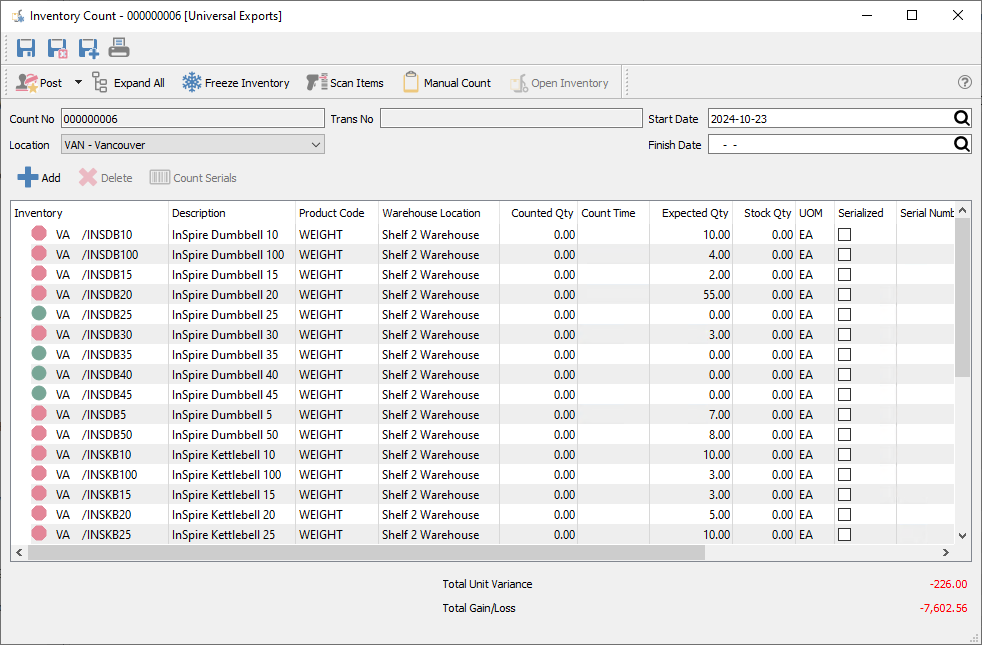
Task: Sort by the Expected Qty column header
Action: [694, 213]
